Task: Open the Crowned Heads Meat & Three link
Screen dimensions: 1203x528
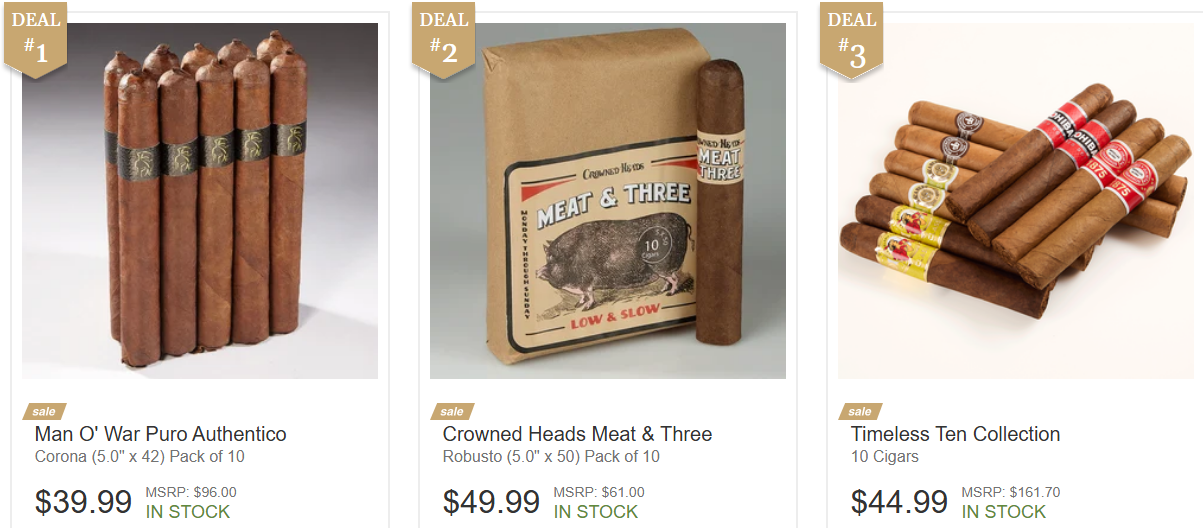Action: pos(577,434)
